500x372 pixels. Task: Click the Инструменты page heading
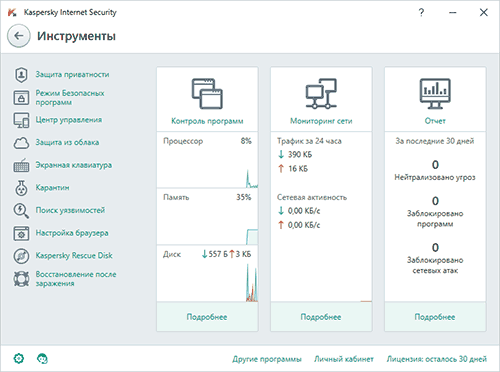76,36
